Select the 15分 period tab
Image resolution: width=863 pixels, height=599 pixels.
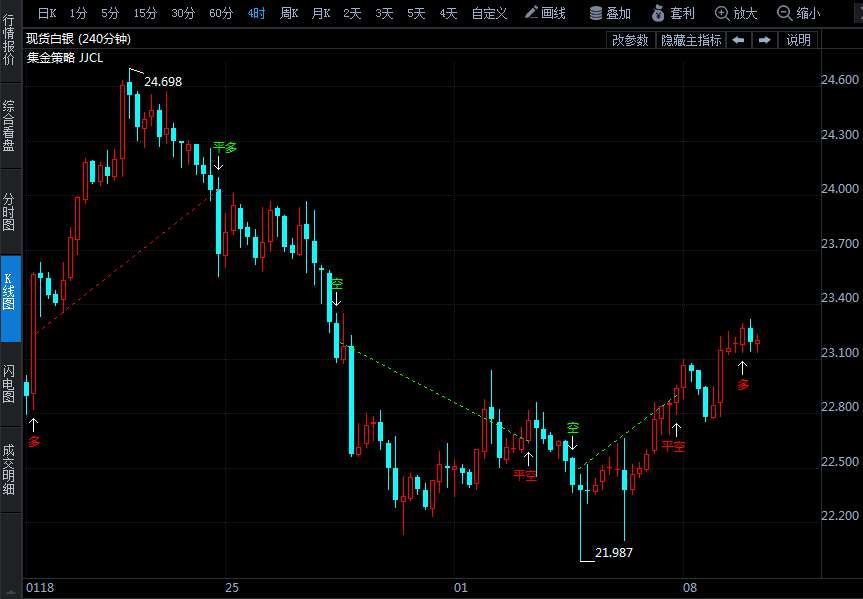(145, 13)
